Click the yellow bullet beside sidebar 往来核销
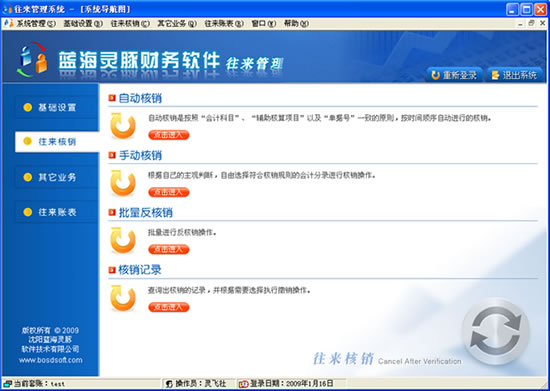 [x=28, y=141]
